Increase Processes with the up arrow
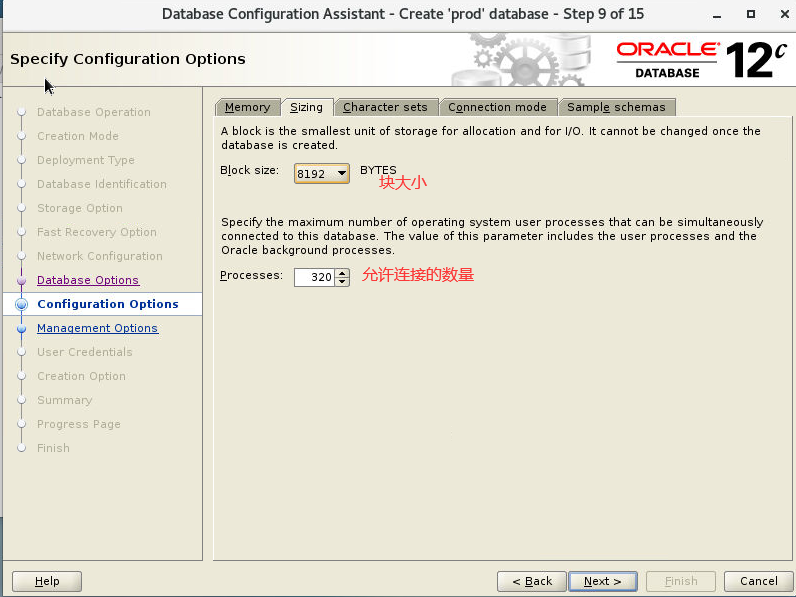796x597 pixels. 343,273
